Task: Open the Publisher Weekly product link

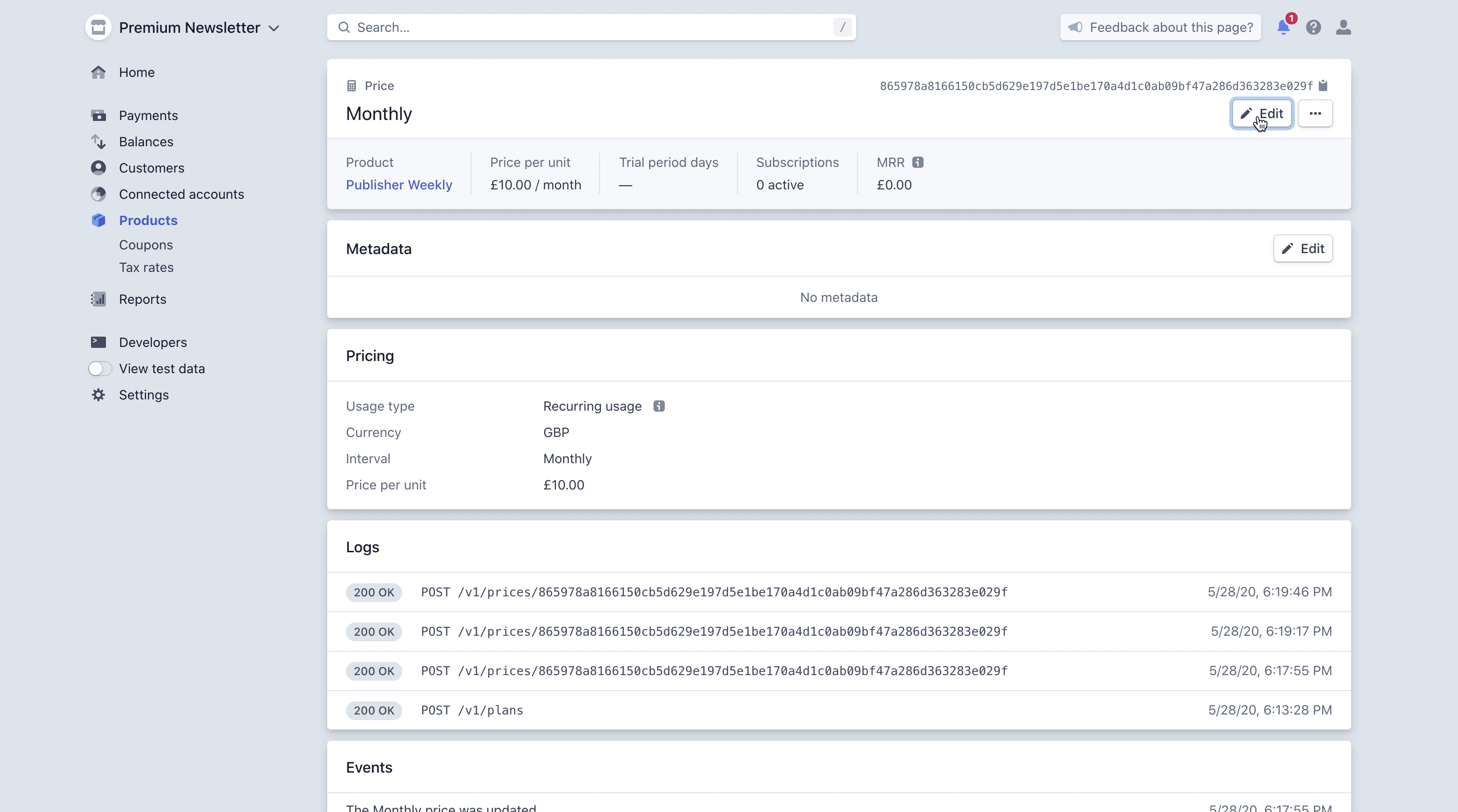Action: tap(398, 184)
